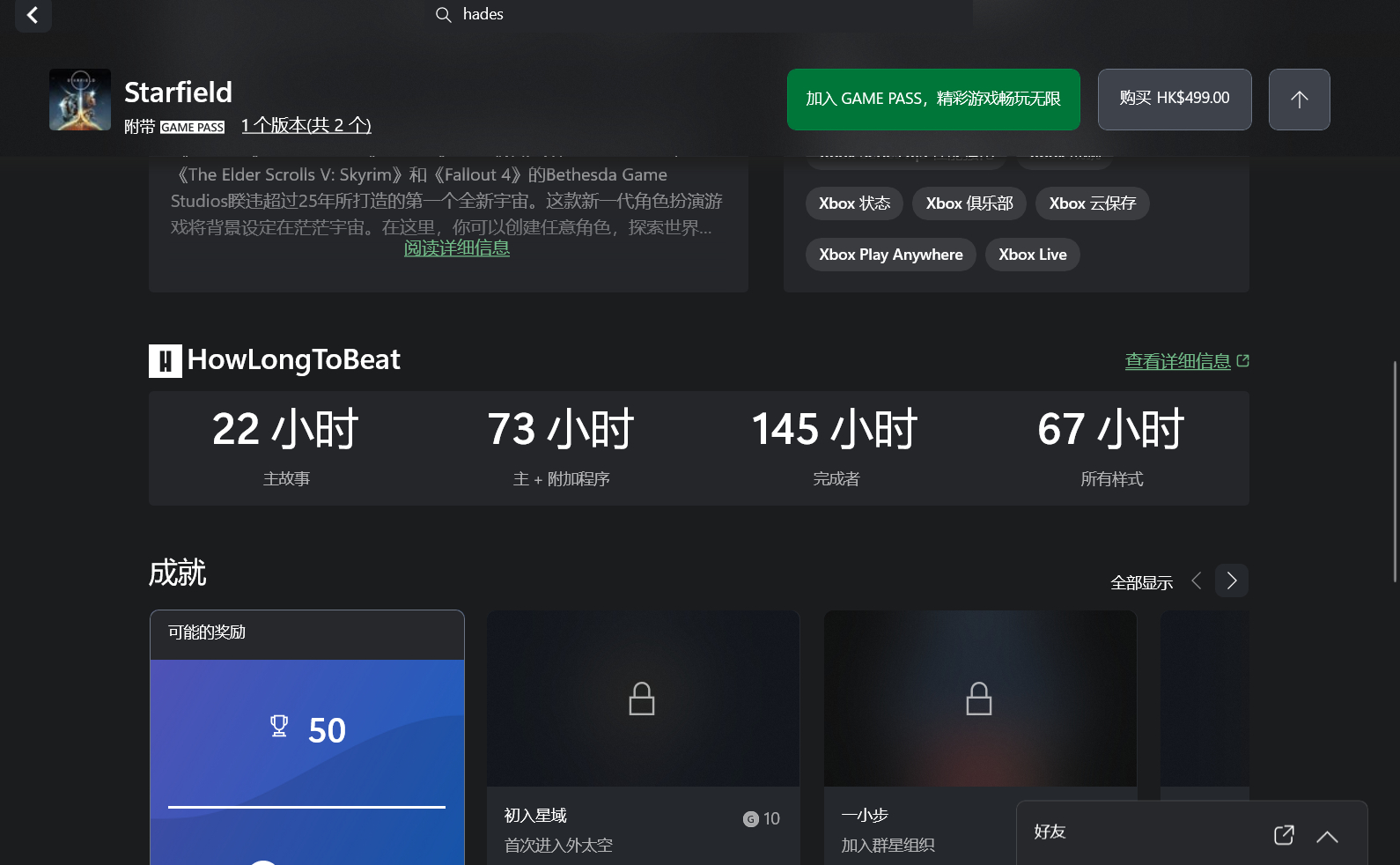
Task: Click the lock icon on 初入星域 achievement
Action: click(x=642, y=699)
